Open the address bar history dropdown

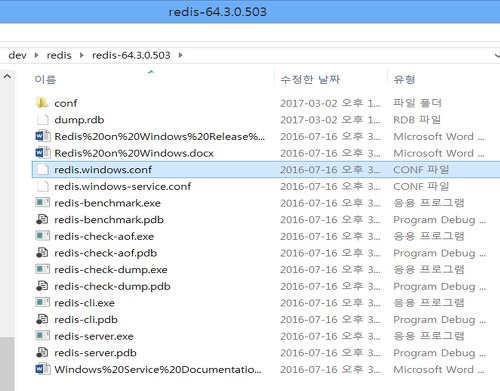coord(497,56)
